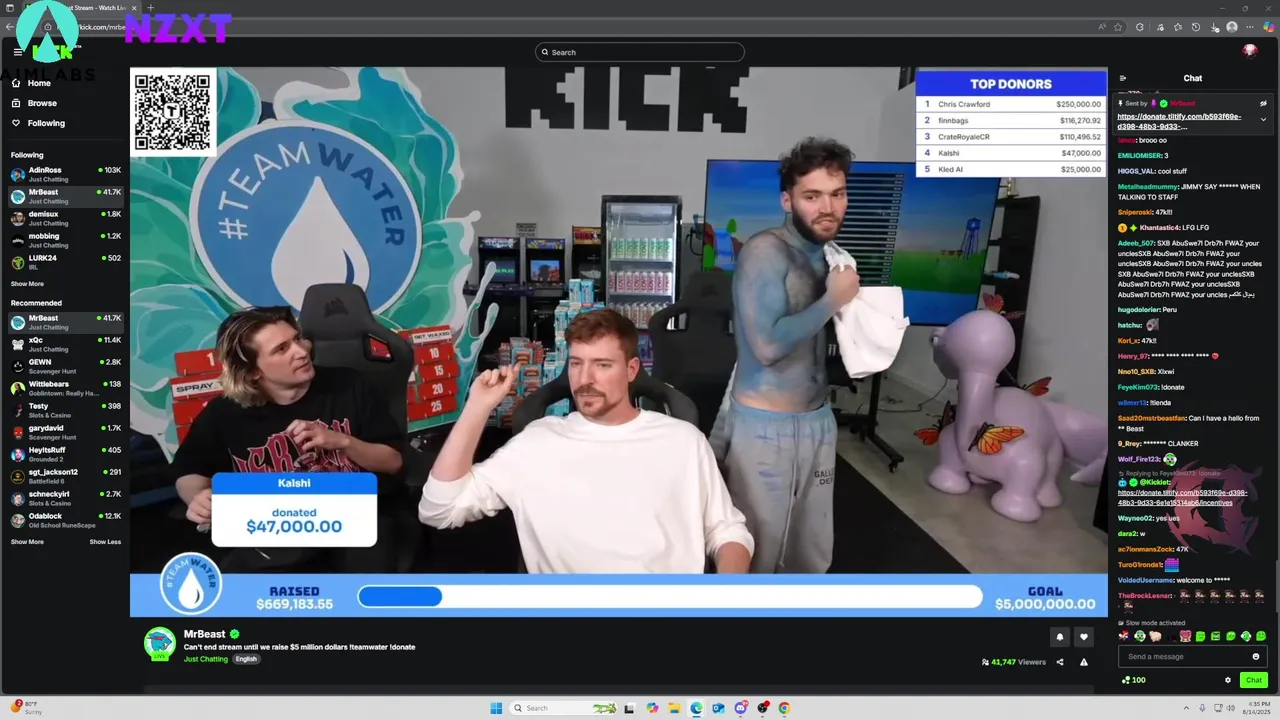The height and width of the screenshot is (720, 1280).
Task: Open chat settings gear icon
Action: click(x=1228, y=680)
